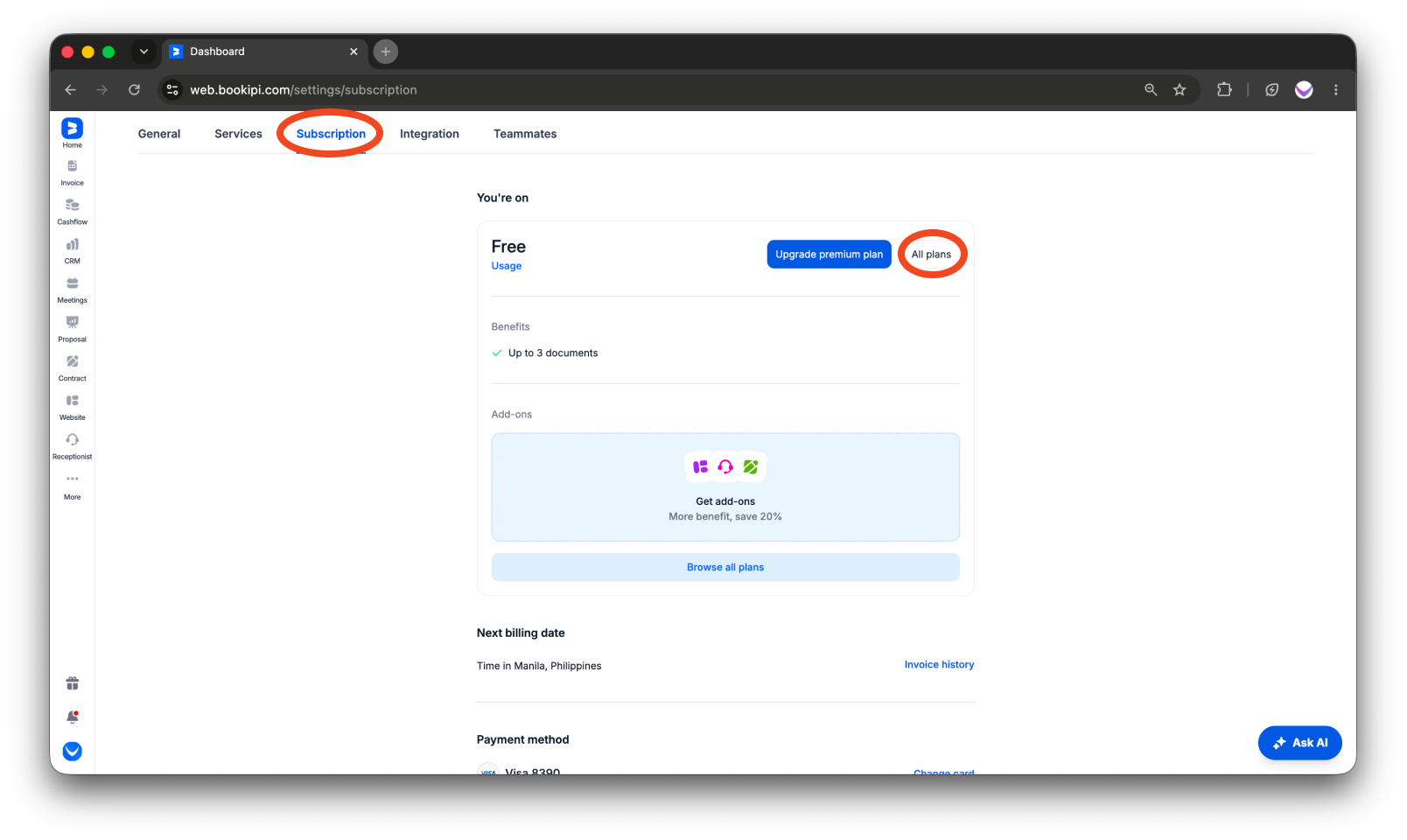
Task: Close the Dashboard browser tab
Action: [353, 52]
